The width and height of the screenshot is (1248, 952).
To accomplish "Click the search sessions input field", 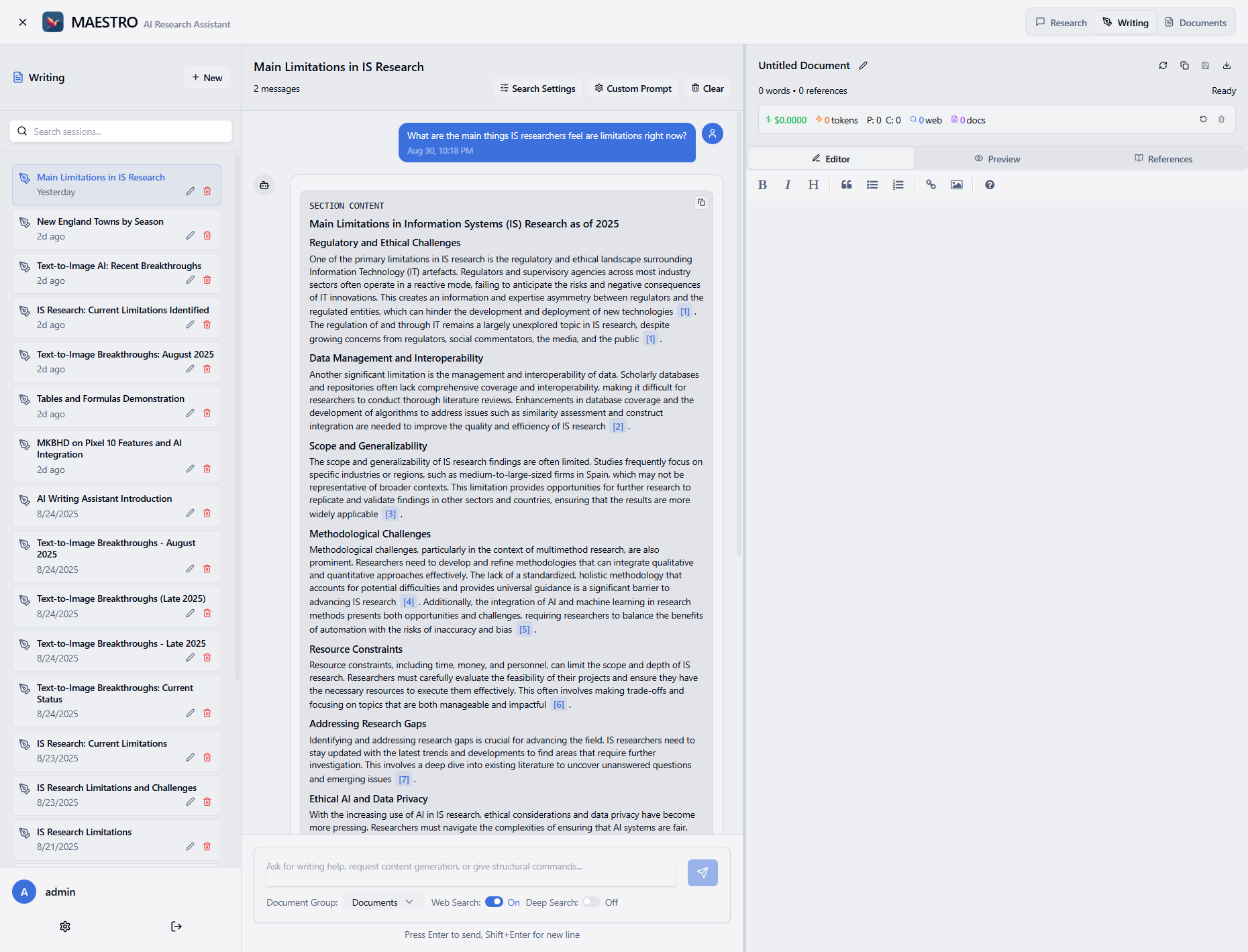I will coord(120,131).
